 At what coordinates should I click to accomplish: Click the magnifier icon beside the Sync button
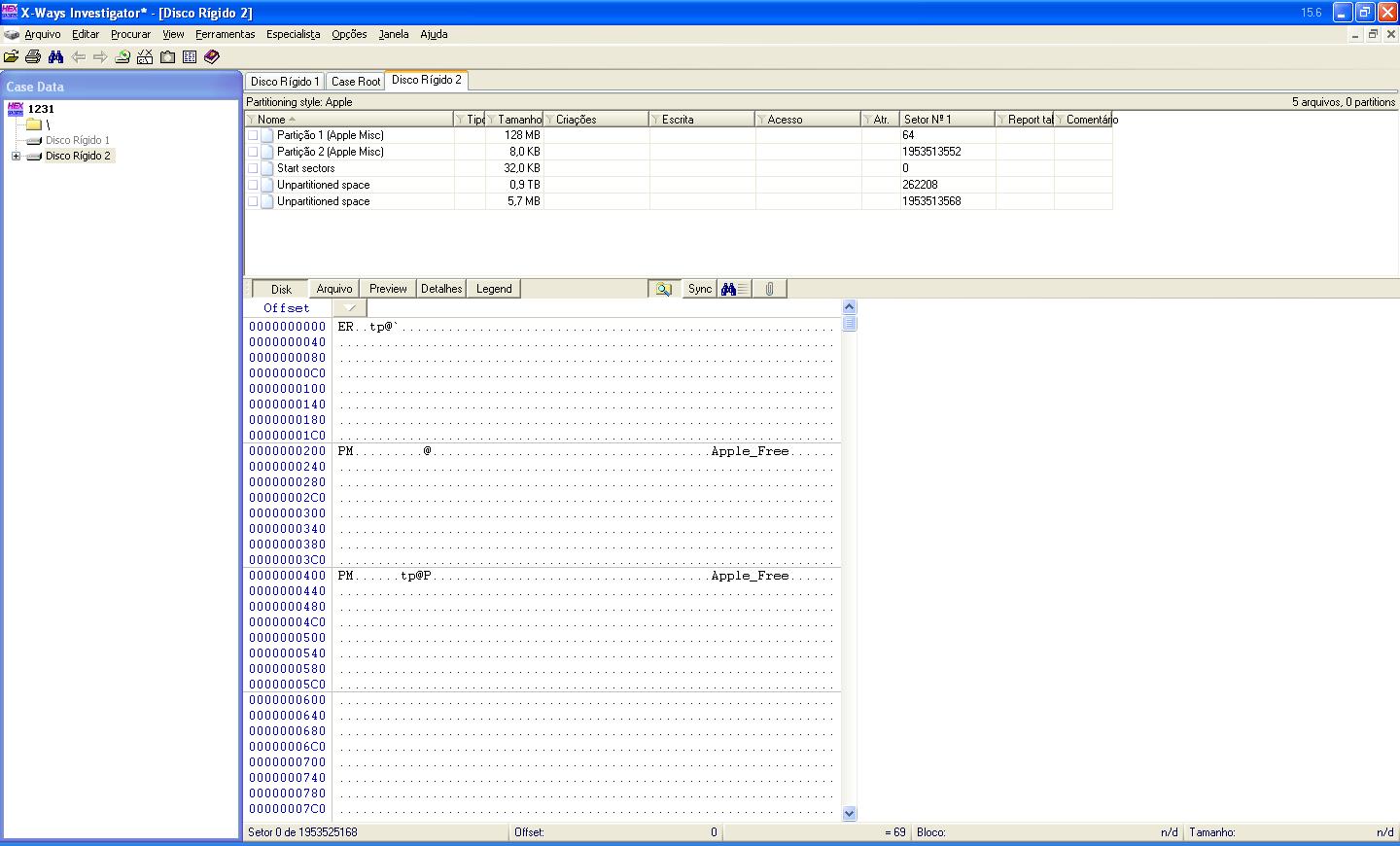pyautogui.click(x=664, y=289)
